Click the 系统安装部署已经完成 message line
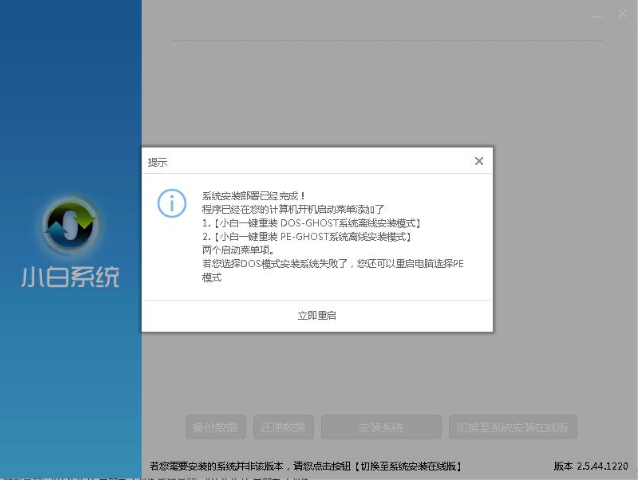640x481 pixels. (253, 196)
